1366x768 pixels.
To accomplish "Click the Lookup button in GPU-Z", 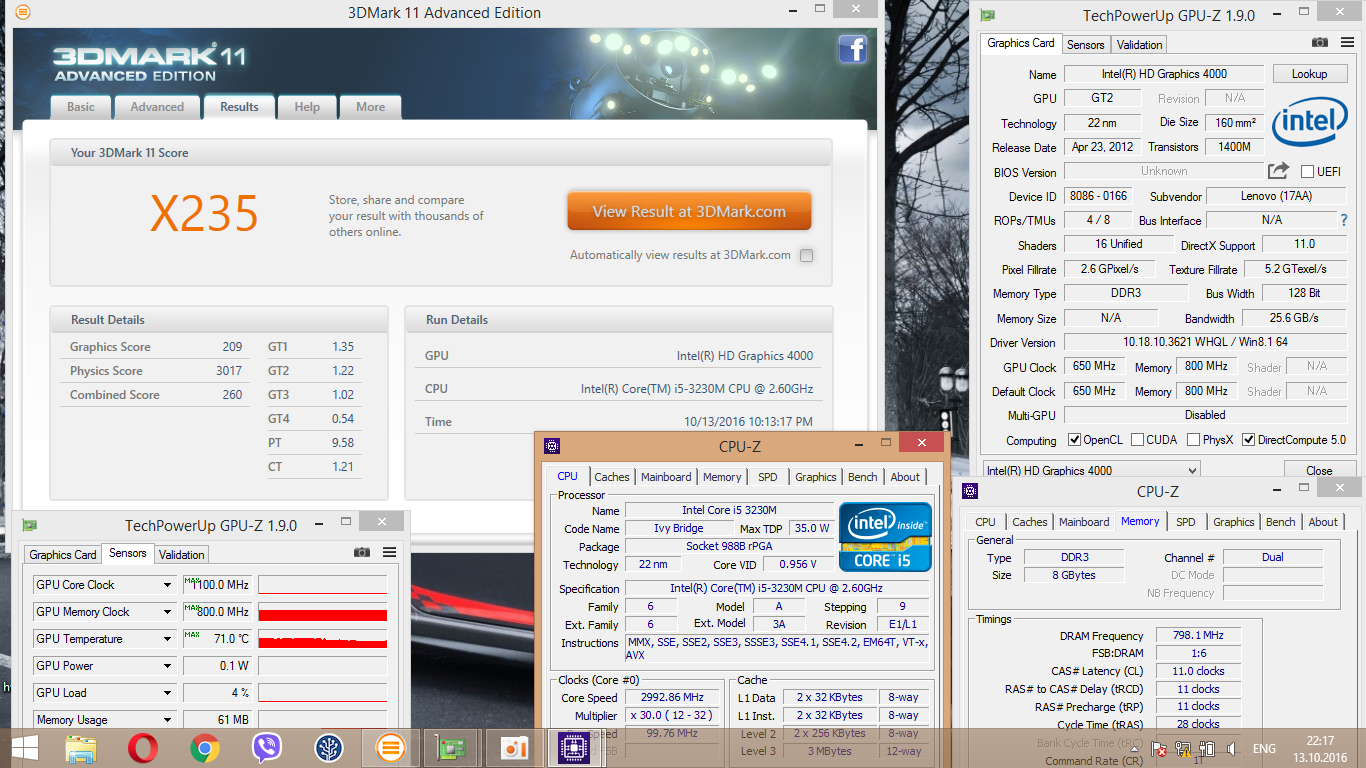I will click(1310, 74).
